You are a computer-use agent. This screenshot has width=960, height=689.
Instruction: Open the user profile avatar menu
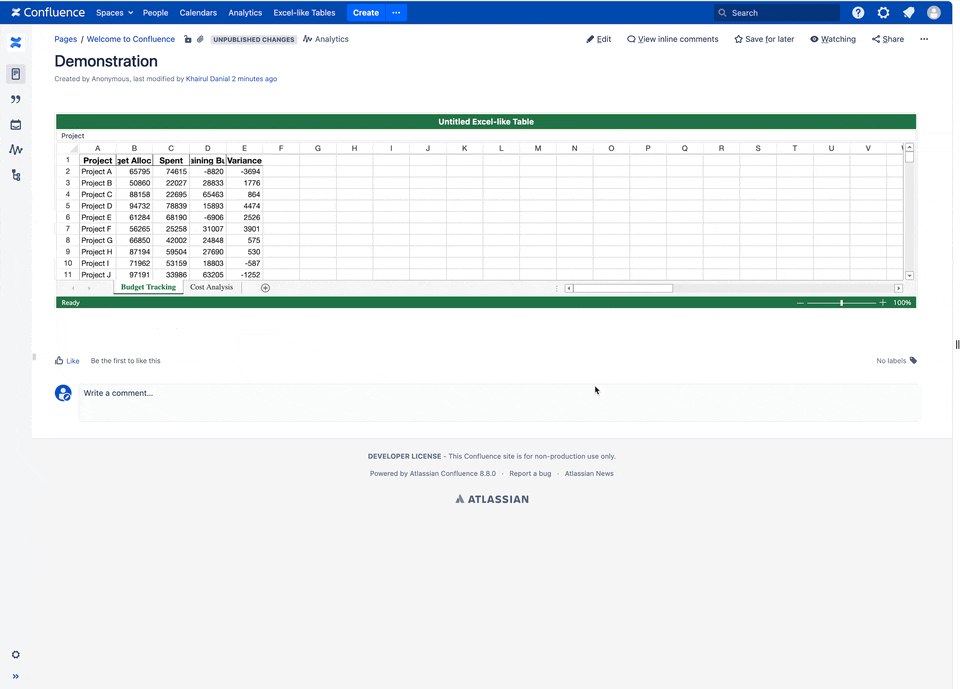(934, 13)
